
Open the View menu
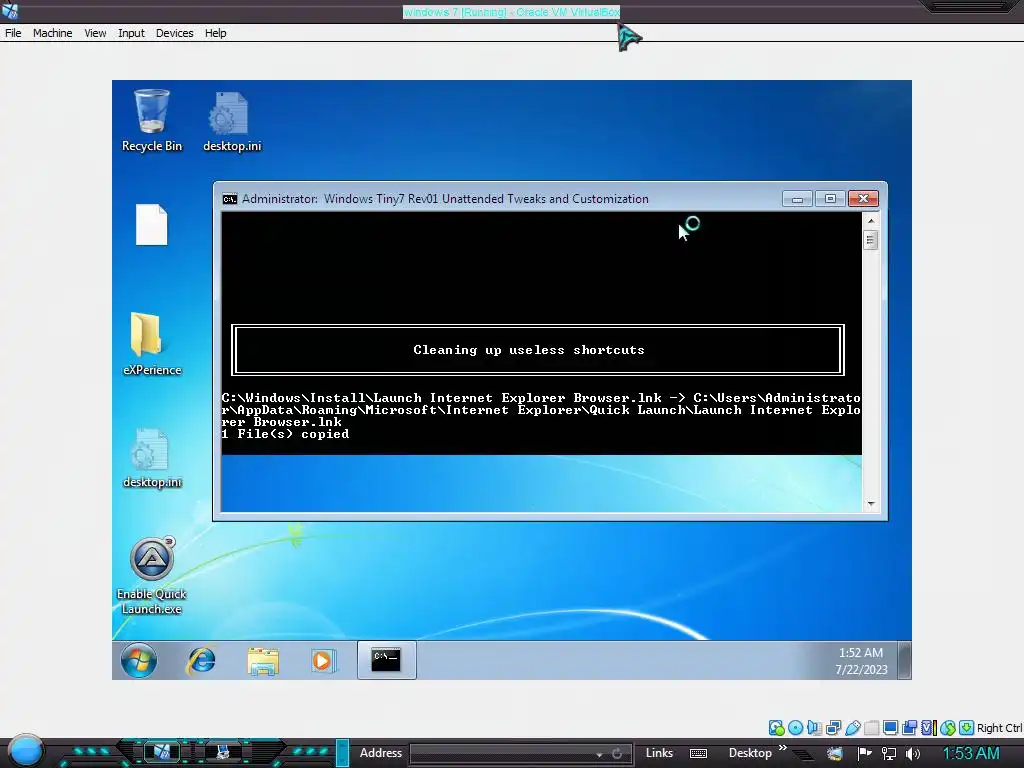[95, 33]
